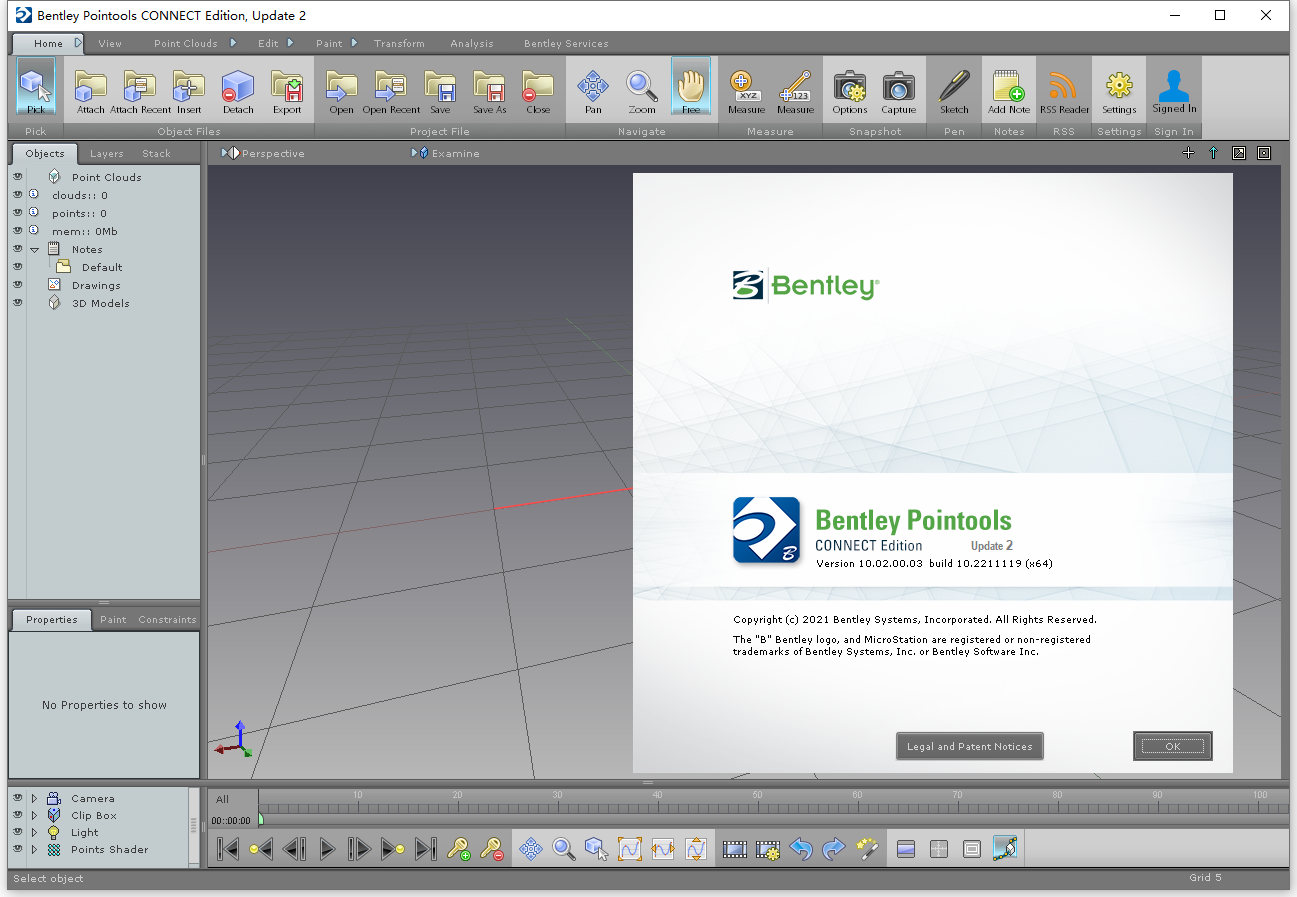Image resolution: width=1297 pixels, height=897 pixels.
Task: Click the undo arrow in bottom toolbar
Action: [x=801, y=849]
